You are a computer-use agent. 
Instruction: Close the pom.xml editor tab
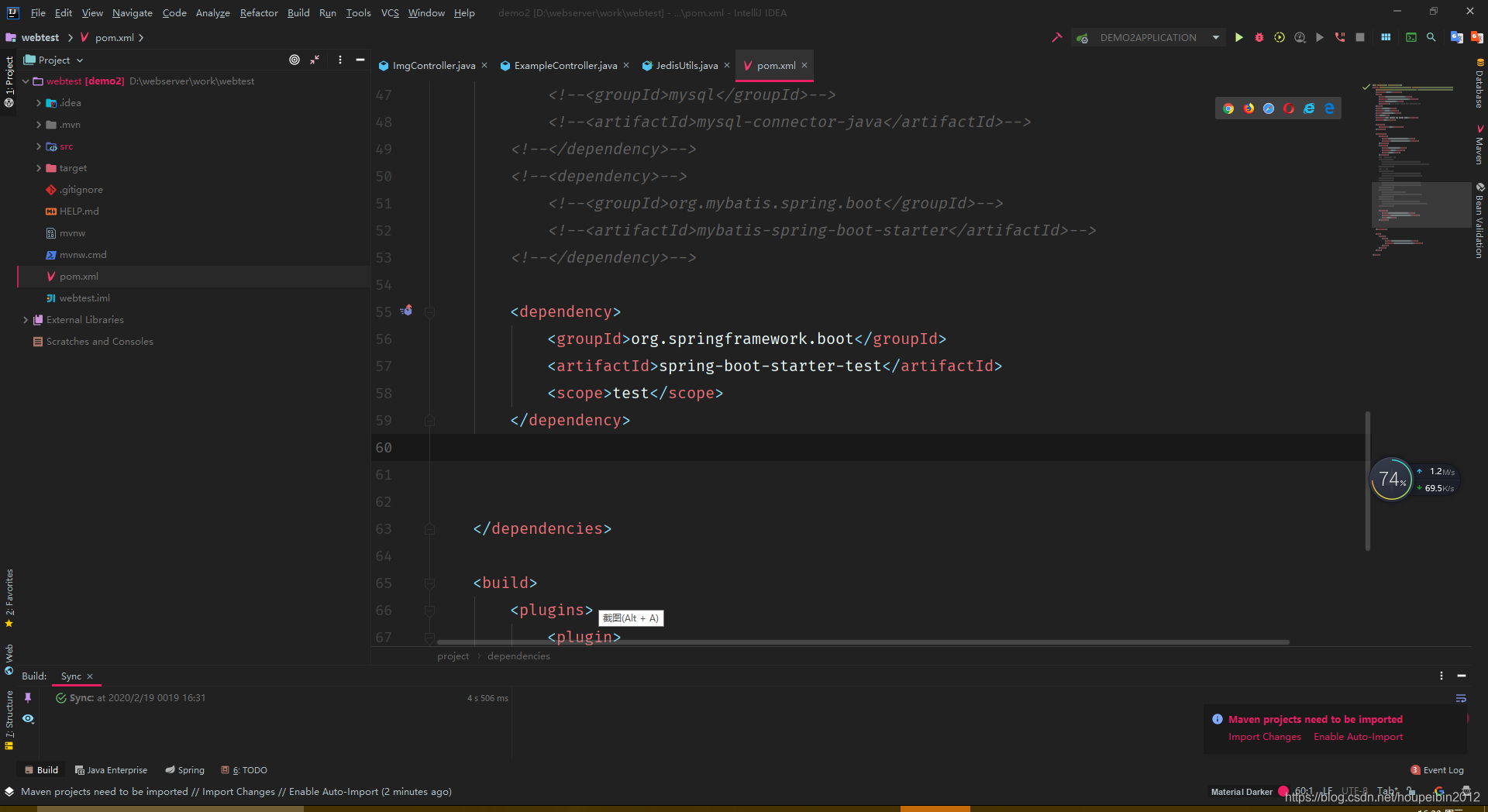point(804,65)
